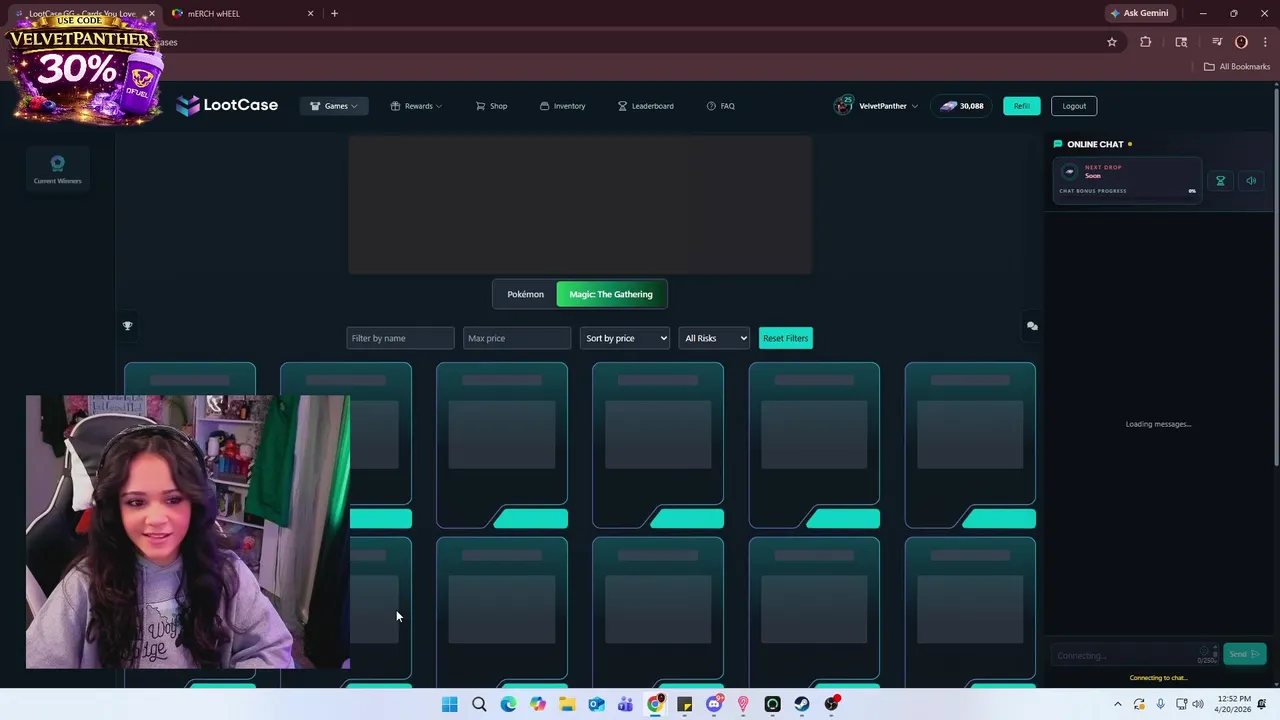Open the browser Extensions puzzle icon
Image resolution: width=1280 pixels, height=720 pixels.
click(x=1146, y=42)
